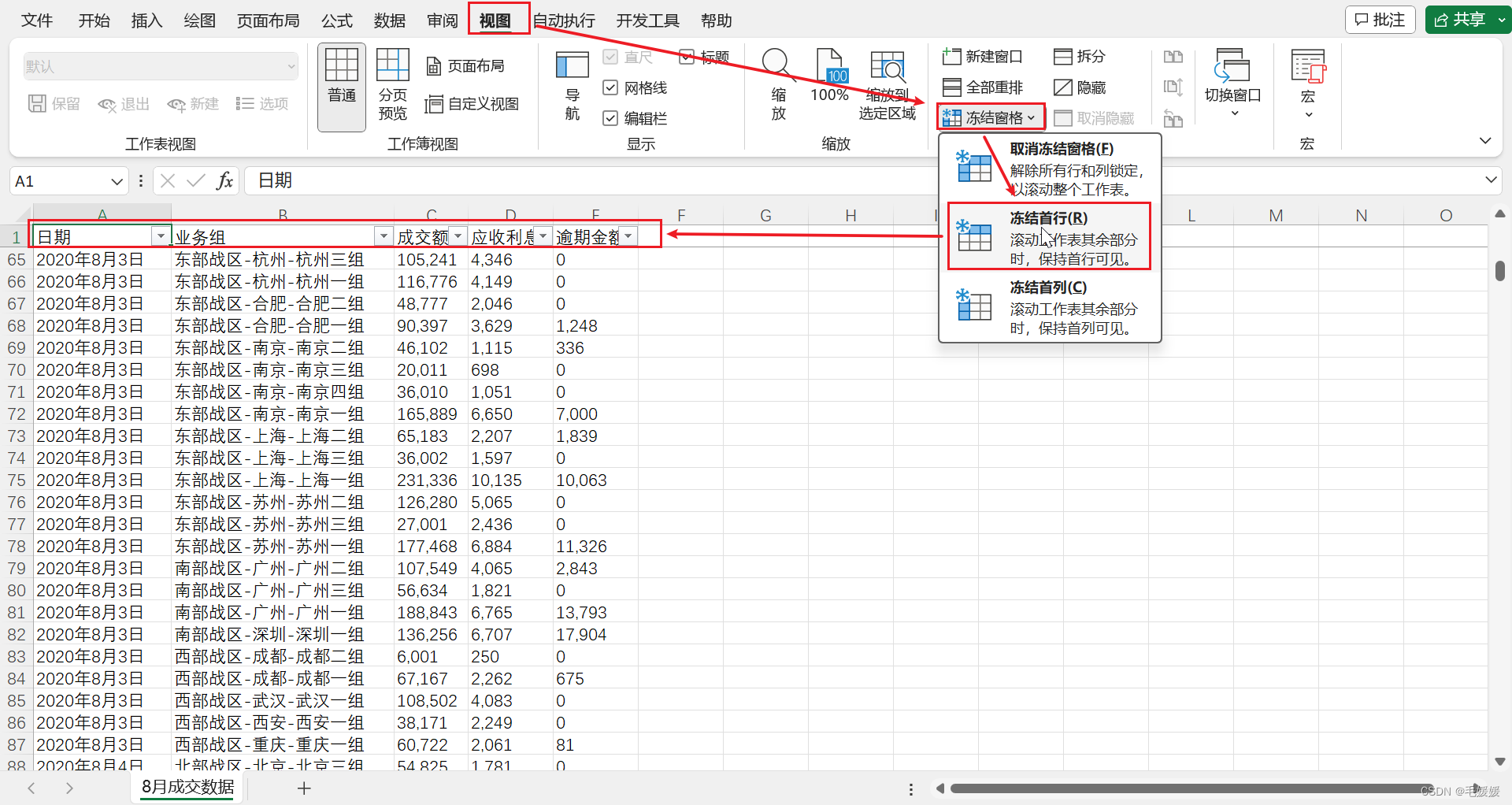
Task: Open the 应收利息 column filter dropdown
Action: [x=543, y=236]
